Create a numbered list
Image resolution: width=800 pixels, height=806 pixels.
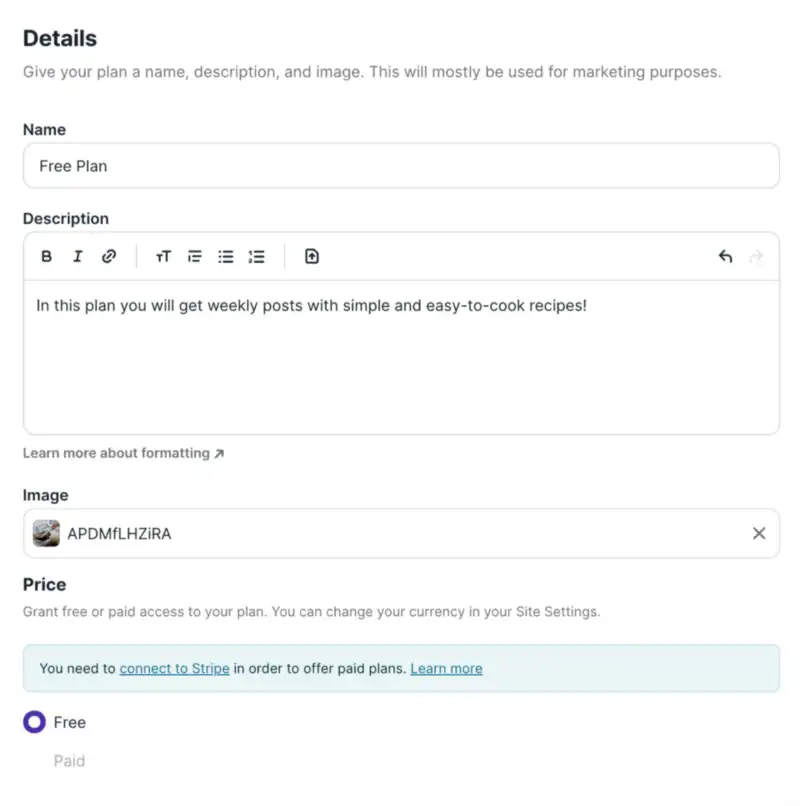(257, 256)
